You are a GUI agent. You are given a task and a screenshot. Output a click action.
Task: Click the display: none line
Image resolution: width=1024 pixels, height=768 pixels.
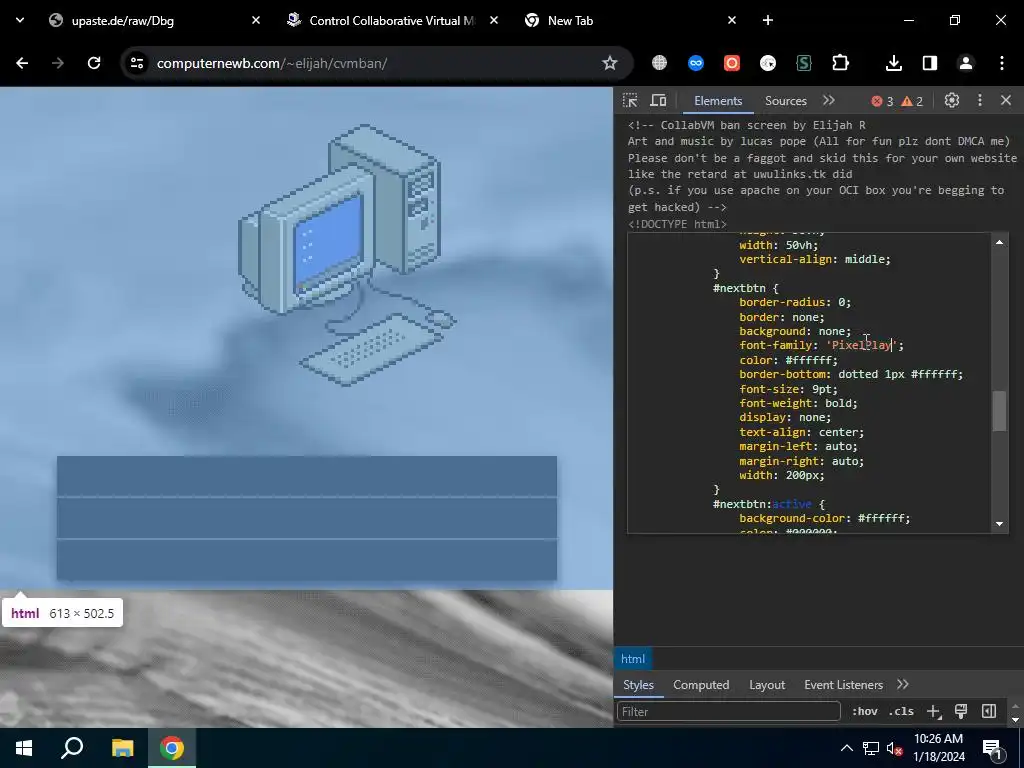pyautogui.click(x=785, y=417)
